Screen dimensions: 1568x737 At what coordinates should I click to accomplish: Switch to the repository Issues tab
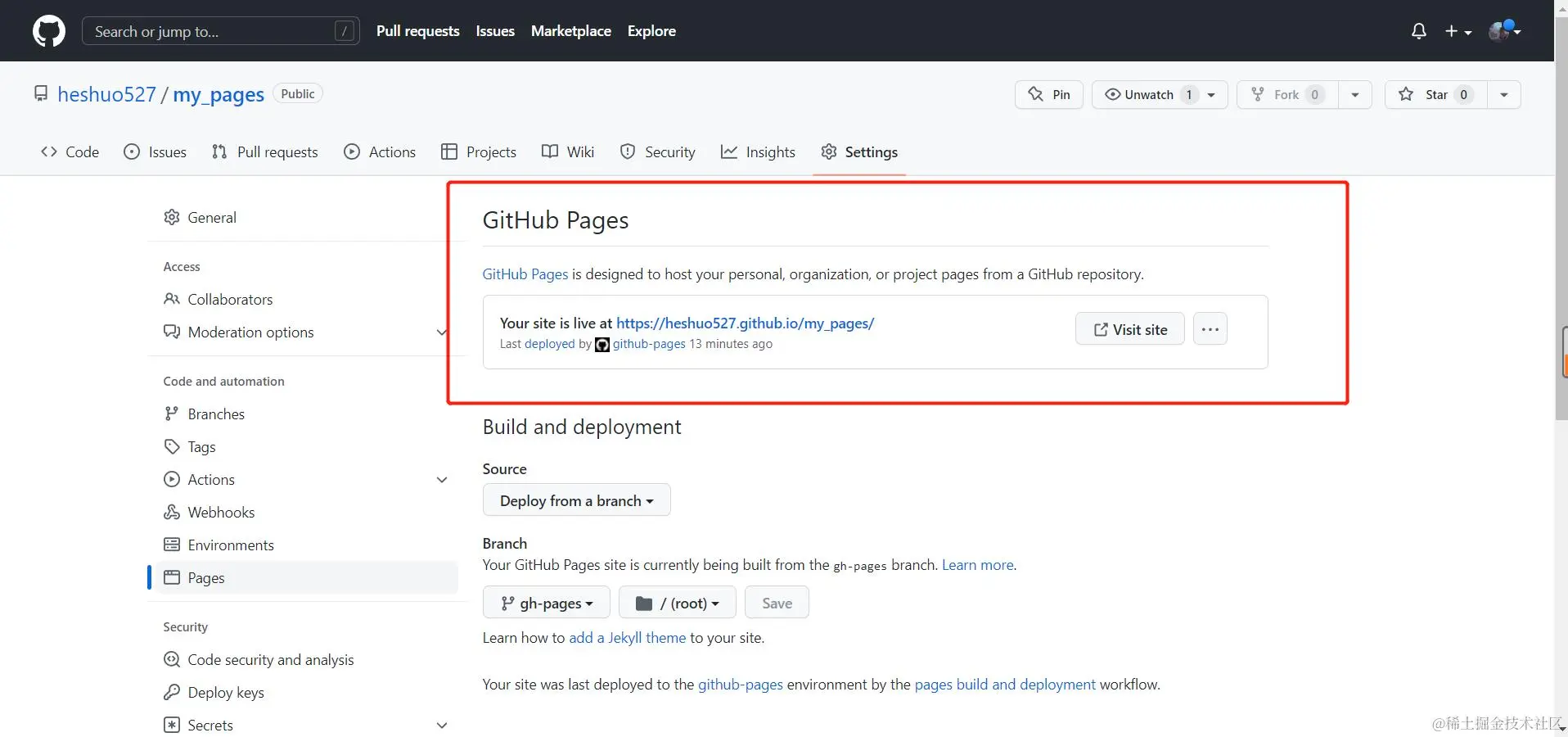(155, 152)
